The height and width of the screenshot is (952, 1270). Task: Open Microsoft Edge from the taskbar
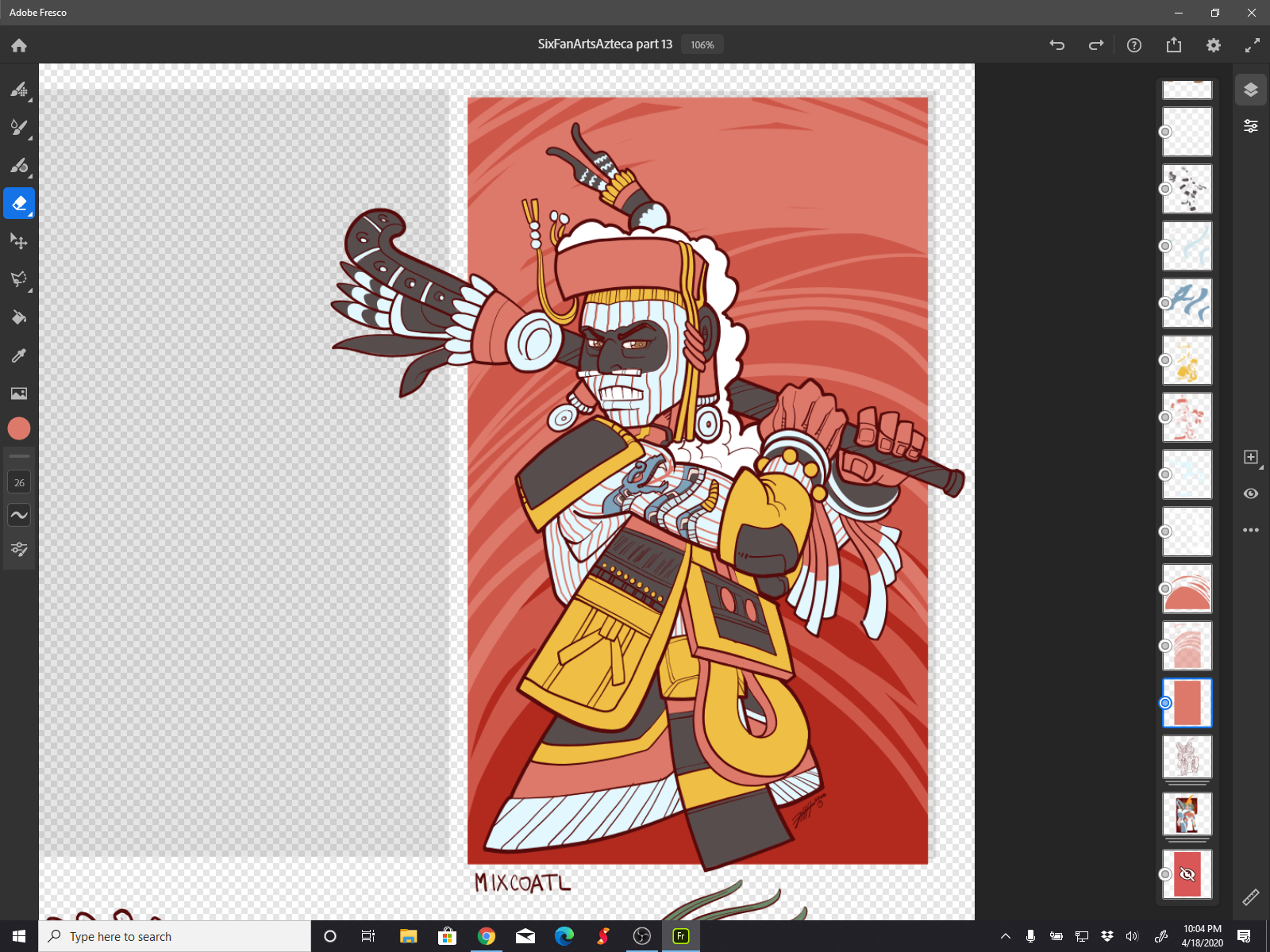[564, 936]
